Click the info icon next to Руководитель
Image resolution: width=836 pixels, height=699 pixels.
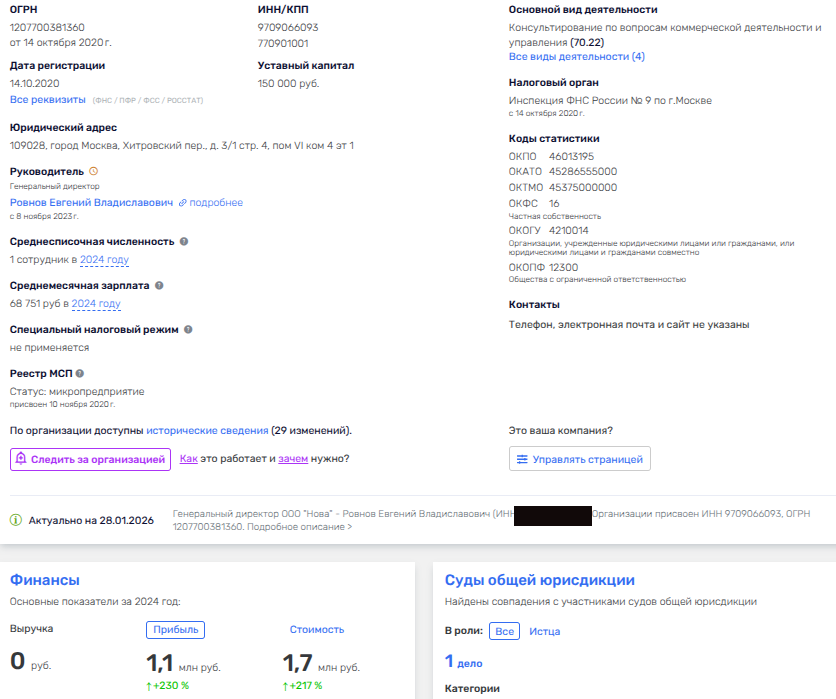(x=94, y=172)
